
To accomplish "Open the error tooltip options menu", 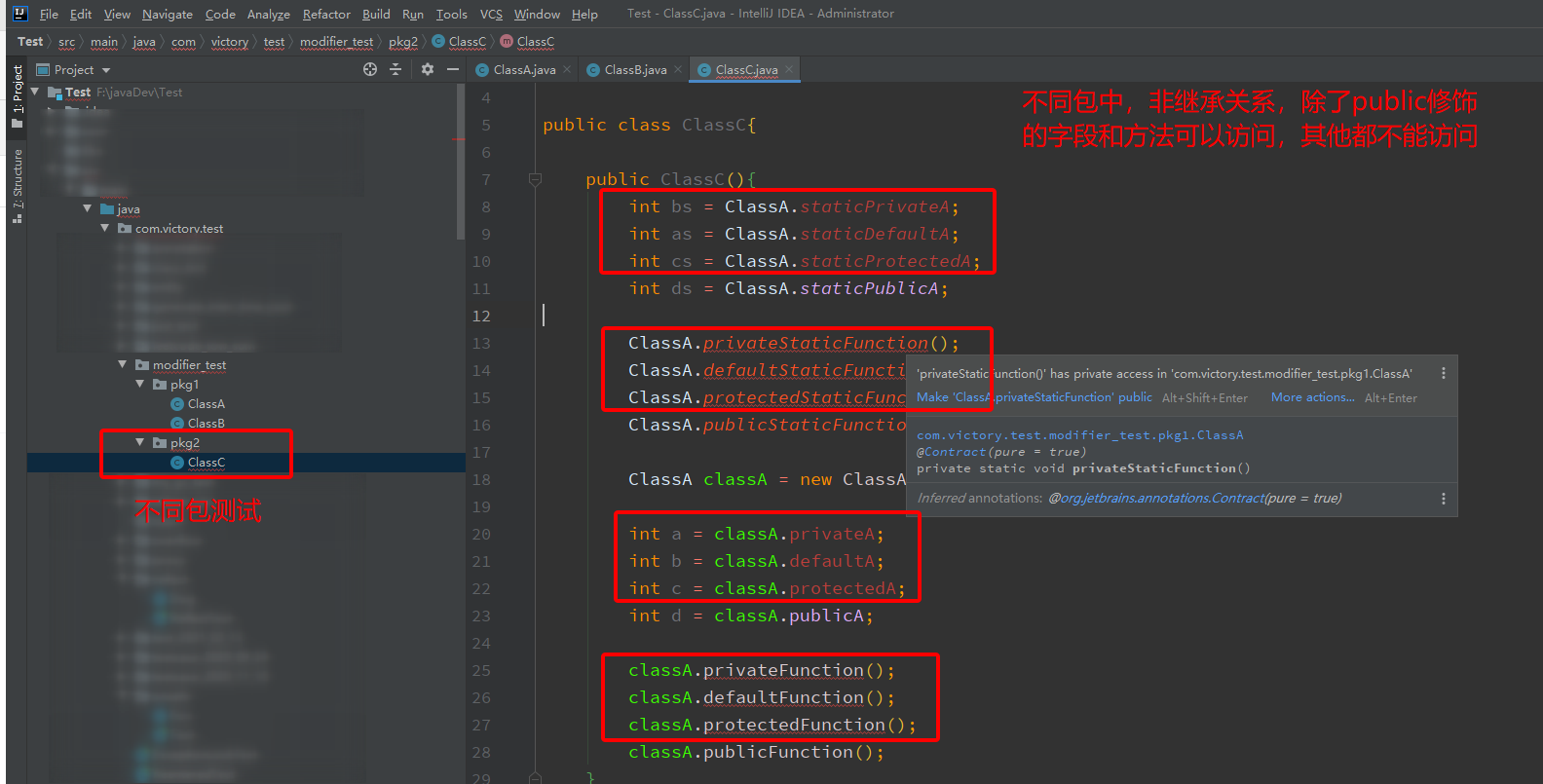I will pos(1443,373).
